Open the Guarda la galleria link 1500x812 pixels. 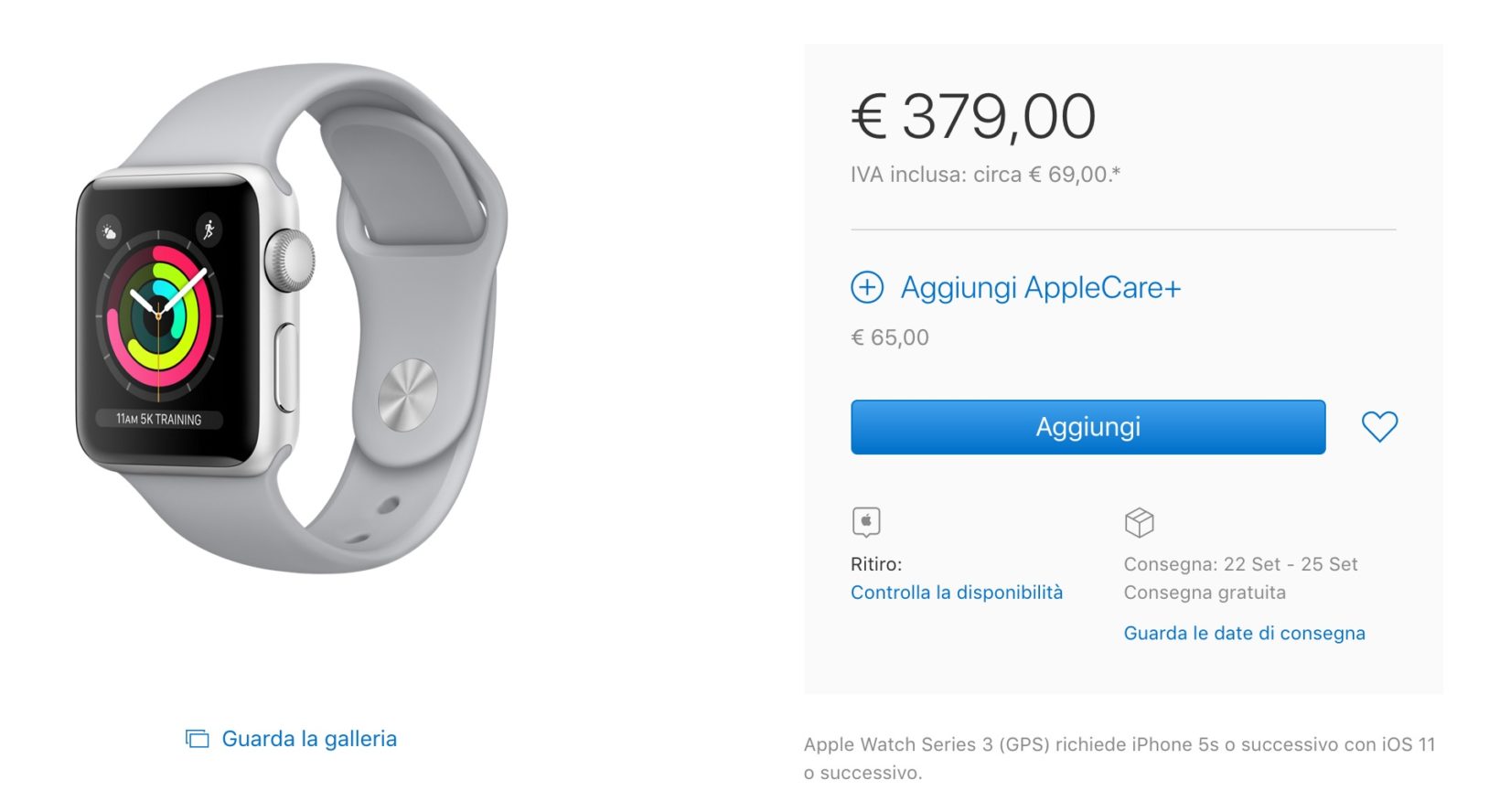(309, 739)
